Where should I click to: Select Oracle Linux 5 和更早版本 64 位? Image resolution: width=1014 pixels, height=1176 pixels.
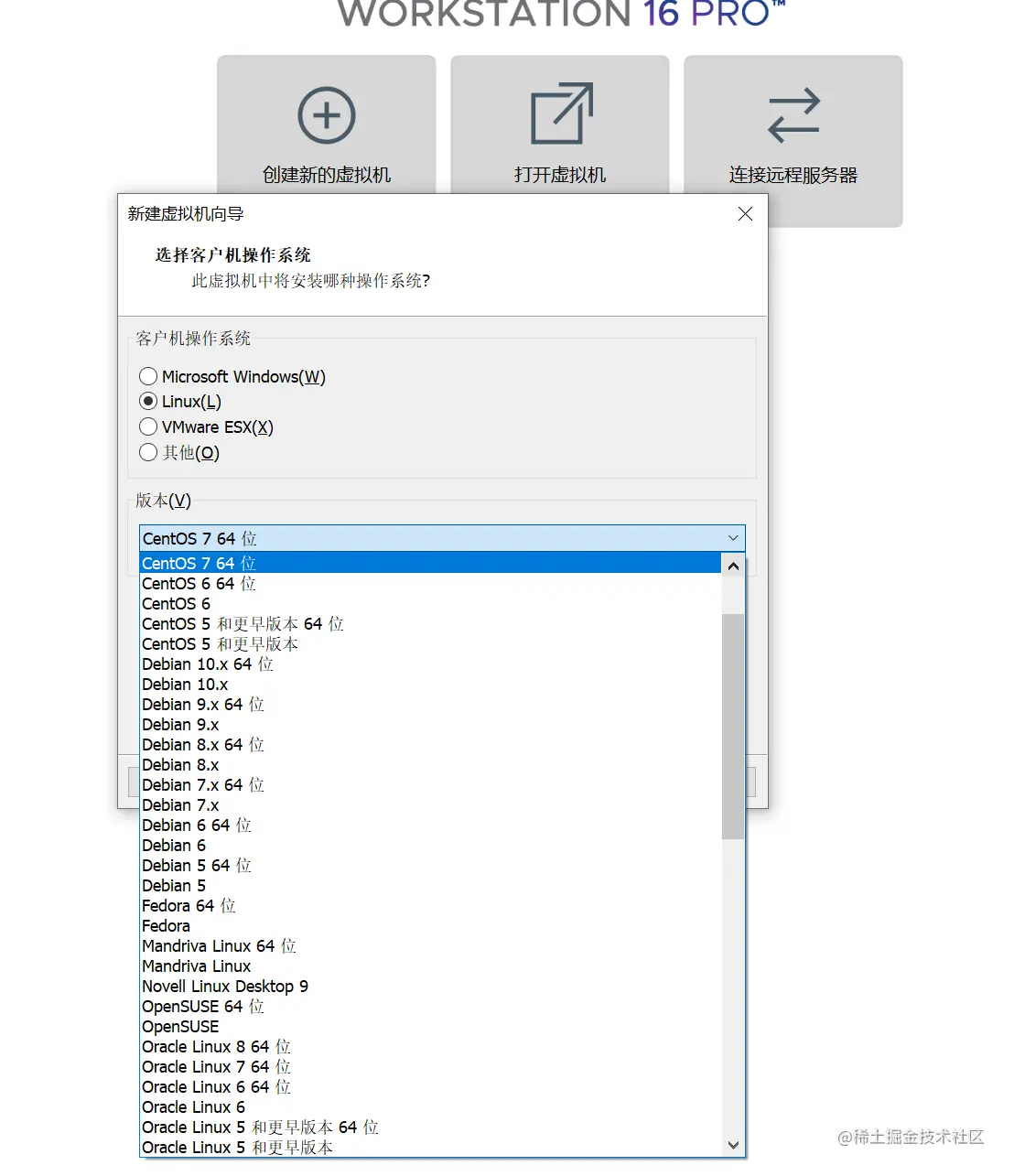pyautogui.click(x=430, y=1127)
